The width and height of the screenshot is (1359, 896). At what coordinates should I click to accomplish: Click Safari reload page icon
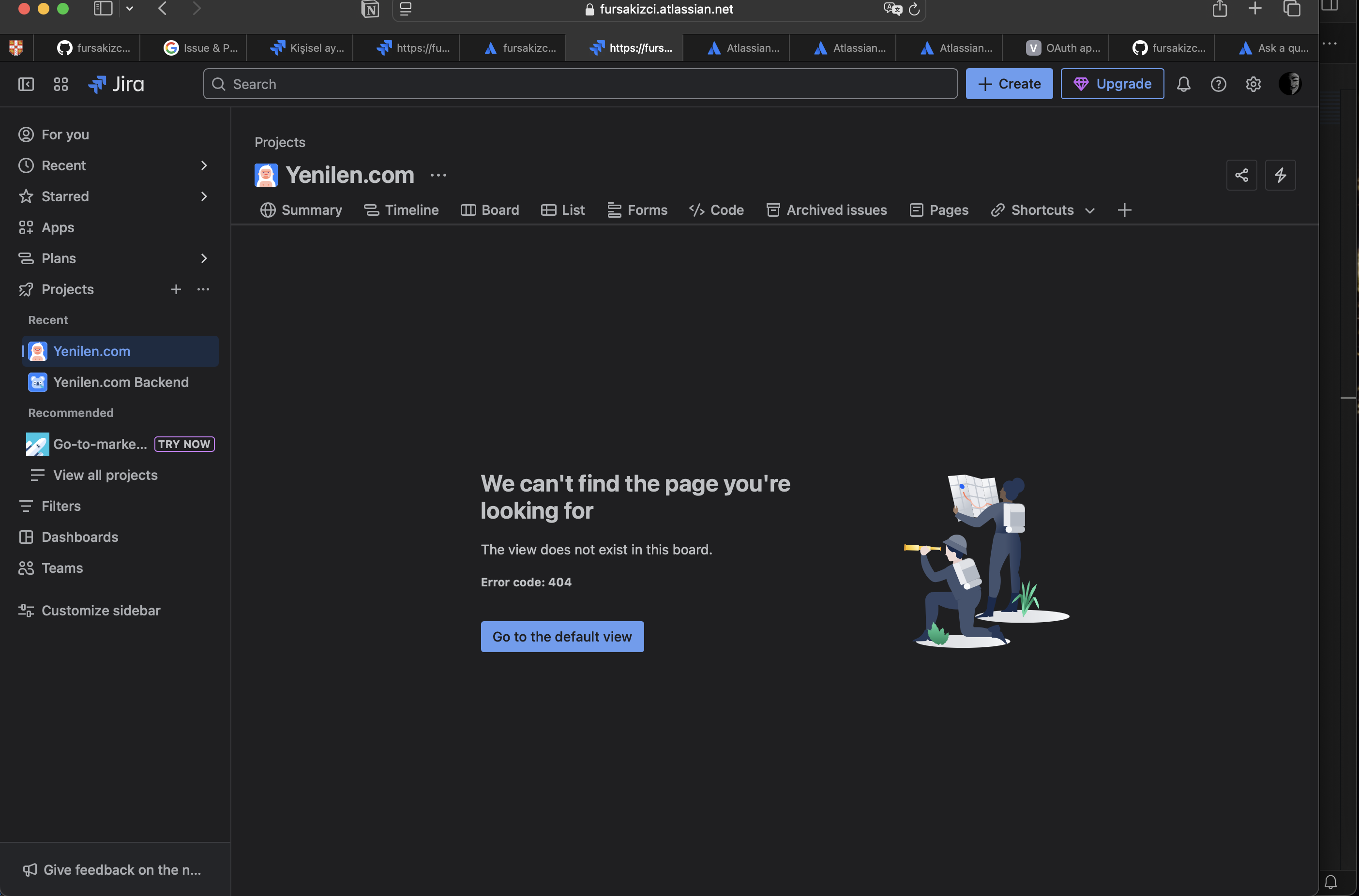(914, 9)
